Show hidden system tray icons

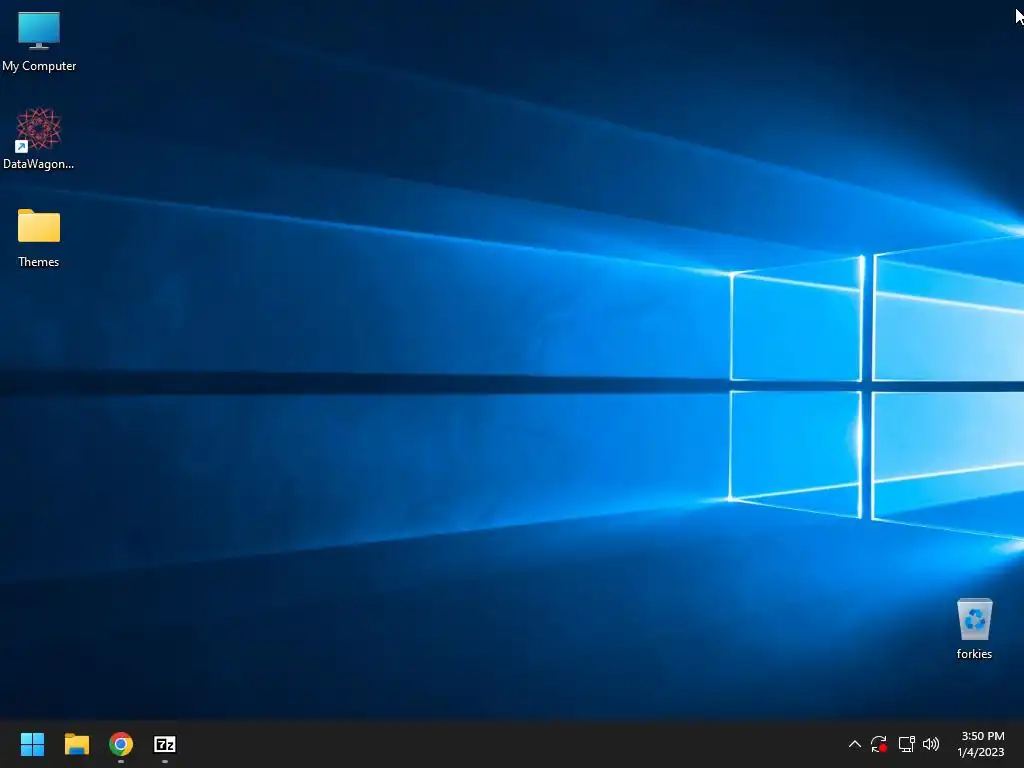coord(854,744)
